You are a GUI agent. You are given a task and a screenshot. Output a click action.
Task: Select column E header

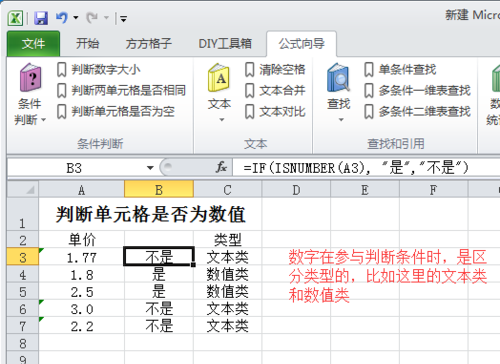coord(365,190)
